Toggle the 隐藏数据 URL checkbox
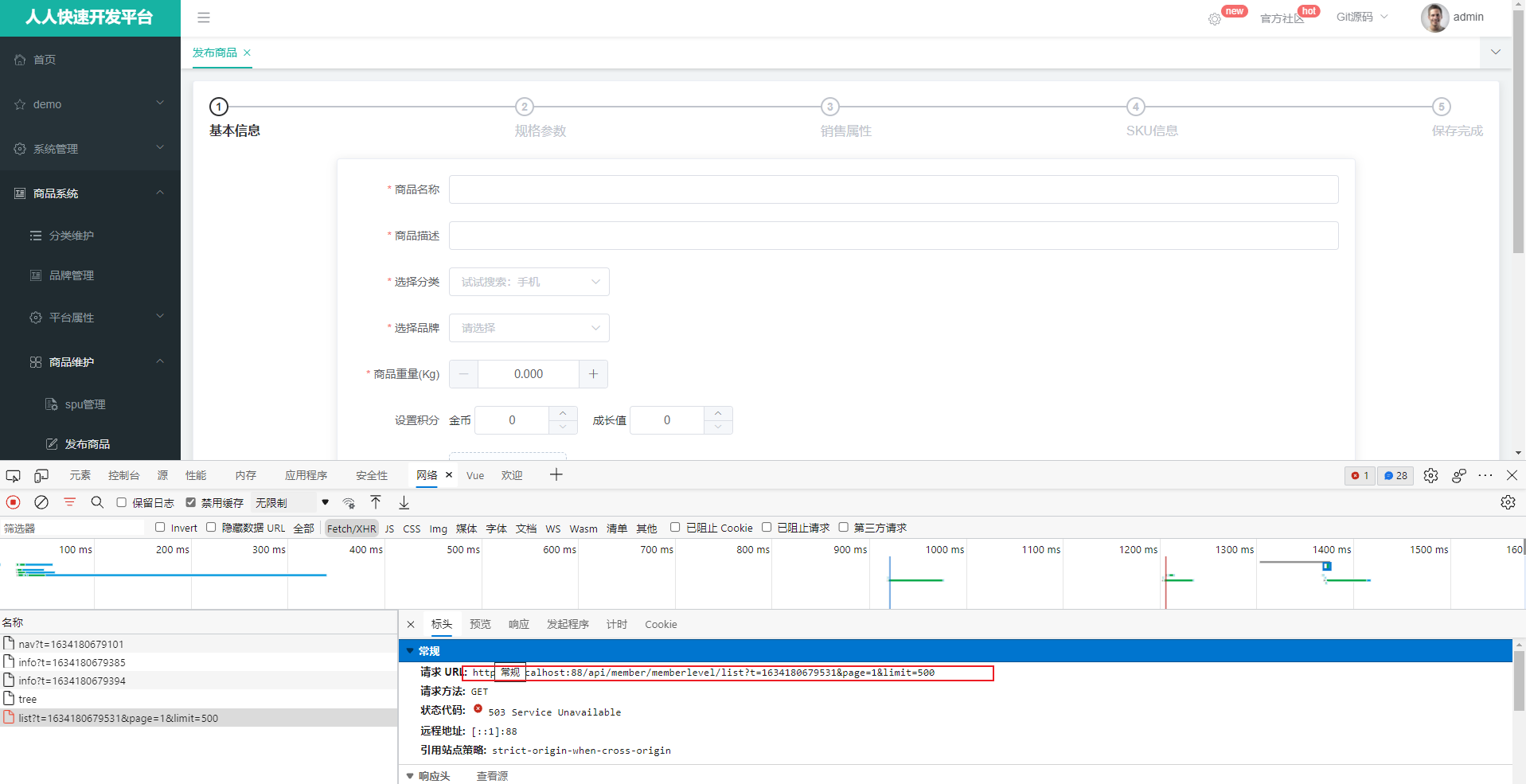Image resolution: width=1526 pixels, height=784 pixels. [211, 527]
